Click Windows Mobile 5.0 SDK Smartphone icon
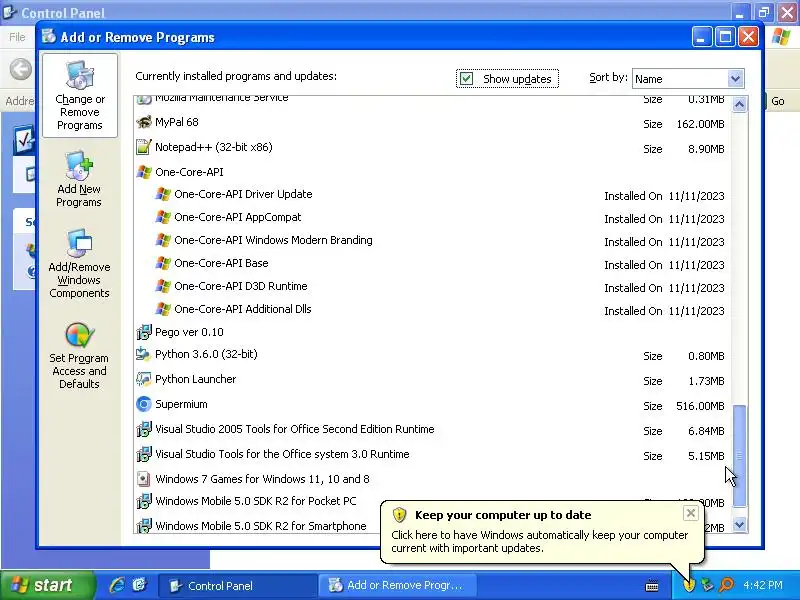The image size is (800, 600). click(x=144, y=526)
